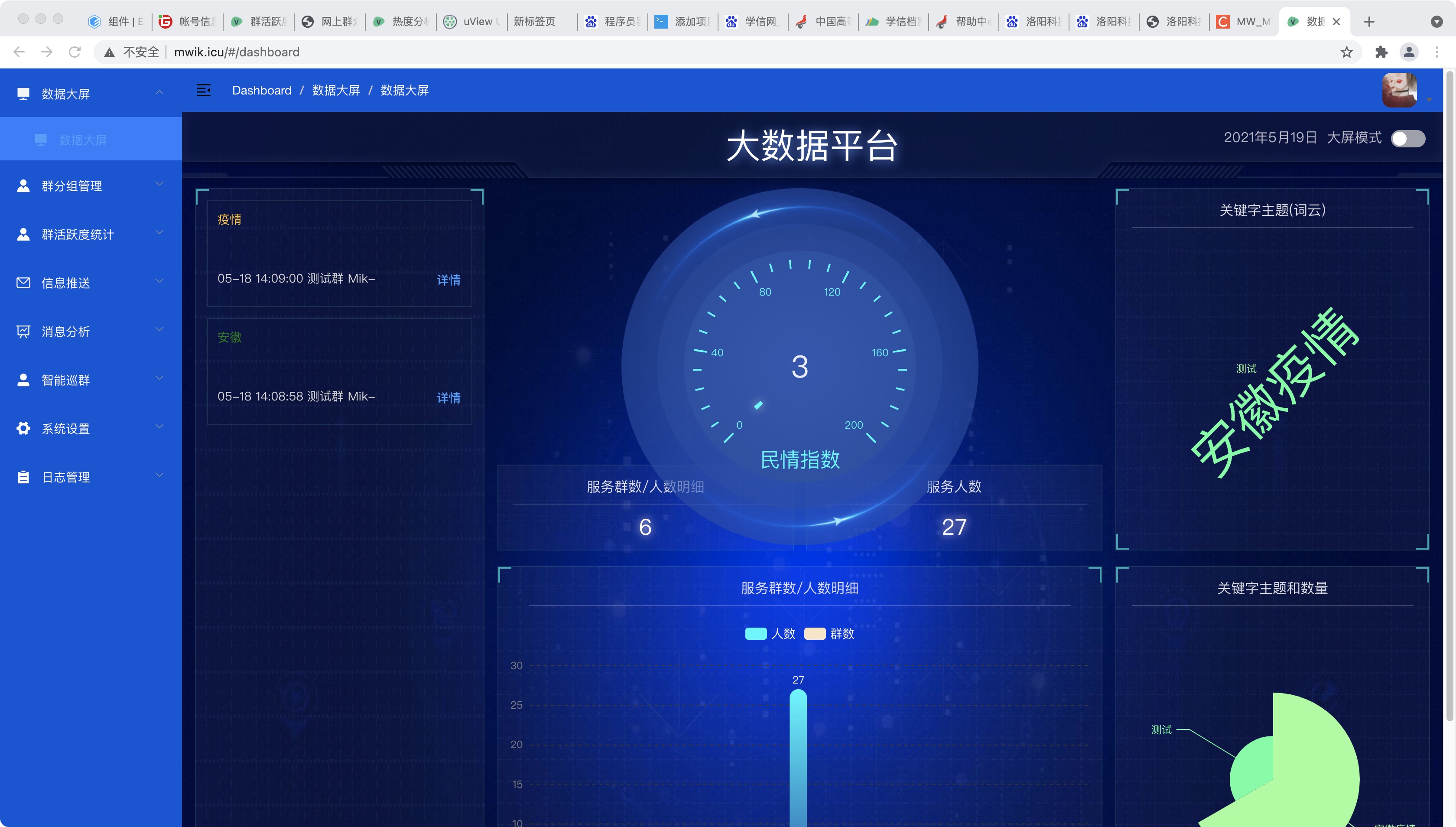Toggle the 大屏模式 switch

[1408, 139]
